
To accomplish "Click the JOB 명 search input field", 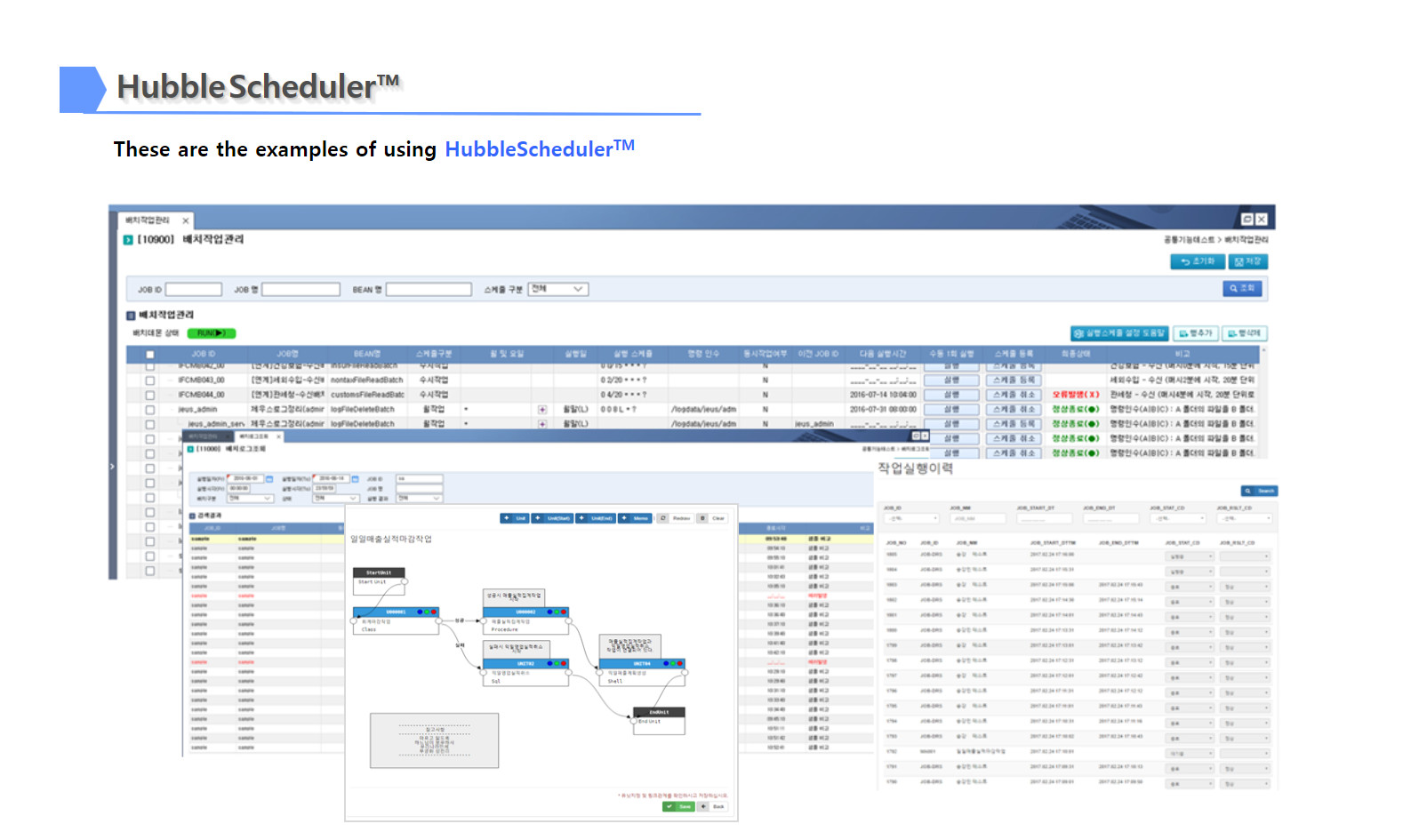I will pos(301,290).
